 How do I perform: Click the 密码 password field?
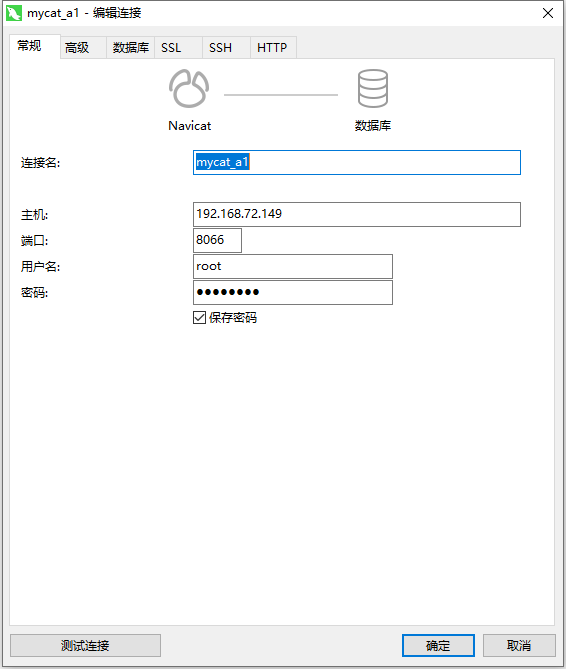(293, 292)
